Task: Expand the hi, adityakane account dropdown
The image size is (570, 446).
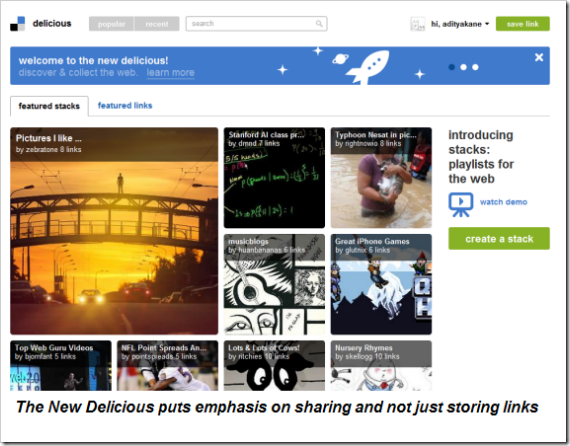Action: 460,24
